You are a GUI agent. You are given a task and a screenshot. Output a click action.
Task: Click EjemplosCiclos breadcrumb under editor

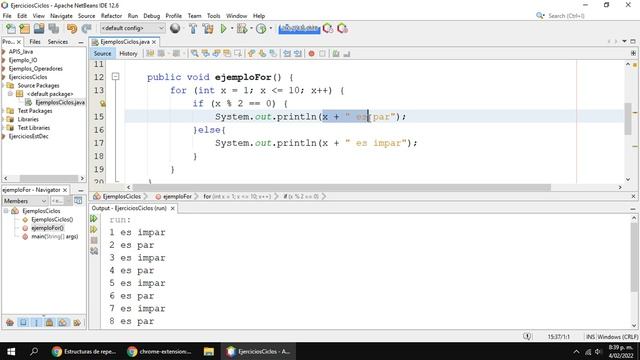tap(122, 196)
